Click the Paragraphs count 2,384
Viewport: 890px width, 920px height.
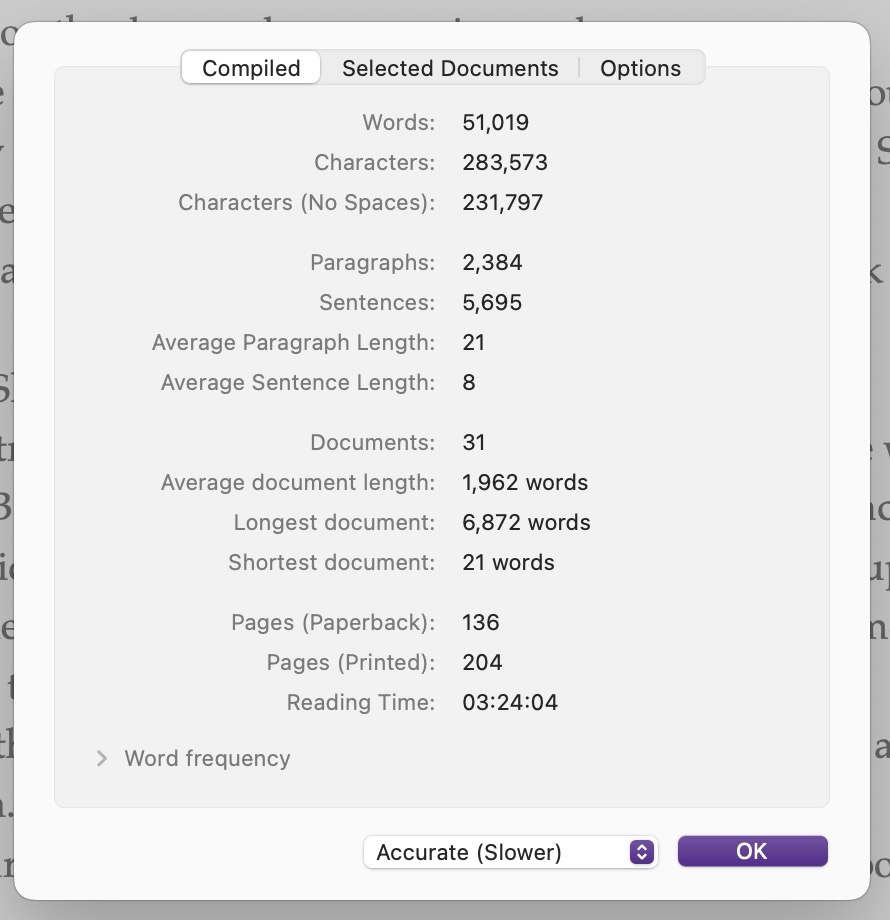[492, 263]
